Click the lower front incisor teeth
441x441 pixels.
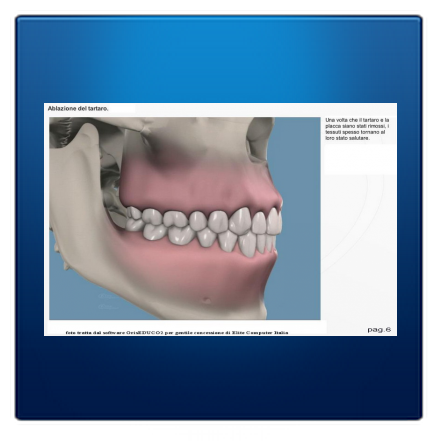coord(267,243)
